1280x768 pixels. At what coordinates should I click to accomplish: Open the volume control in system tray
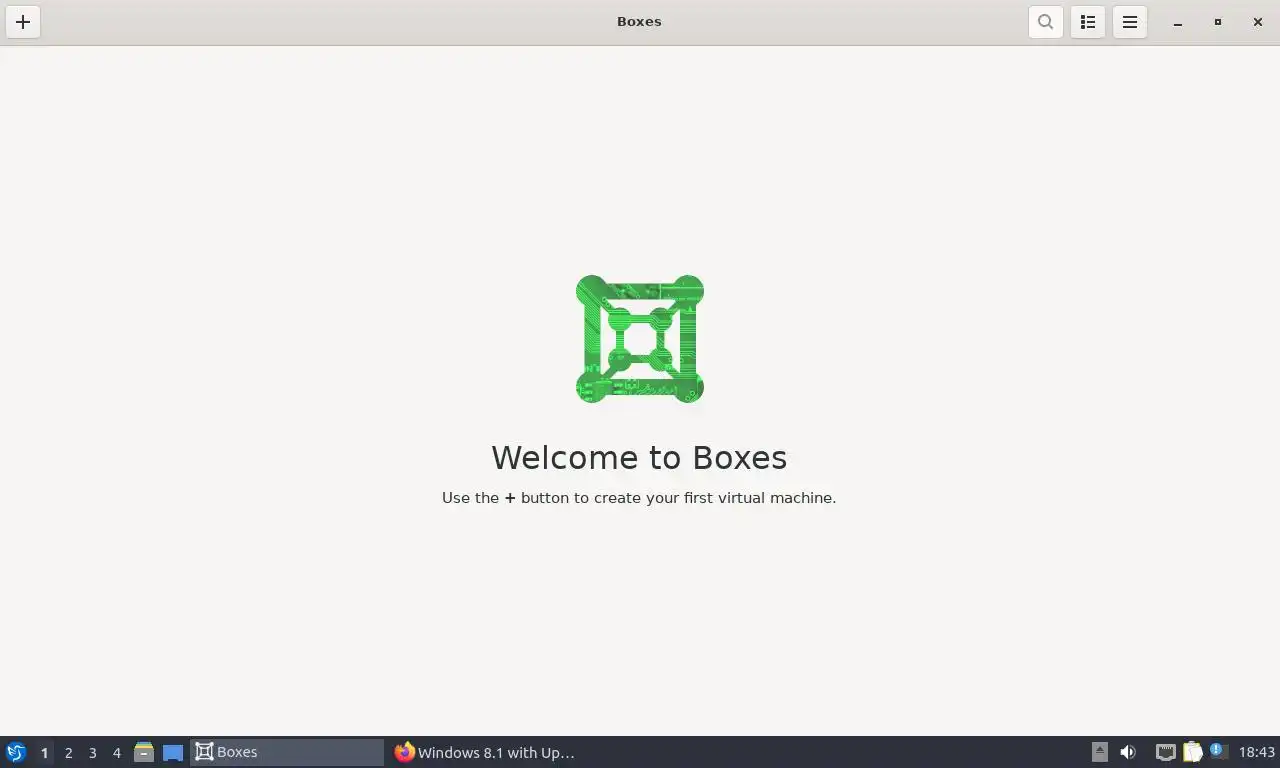click(1128, 752)
